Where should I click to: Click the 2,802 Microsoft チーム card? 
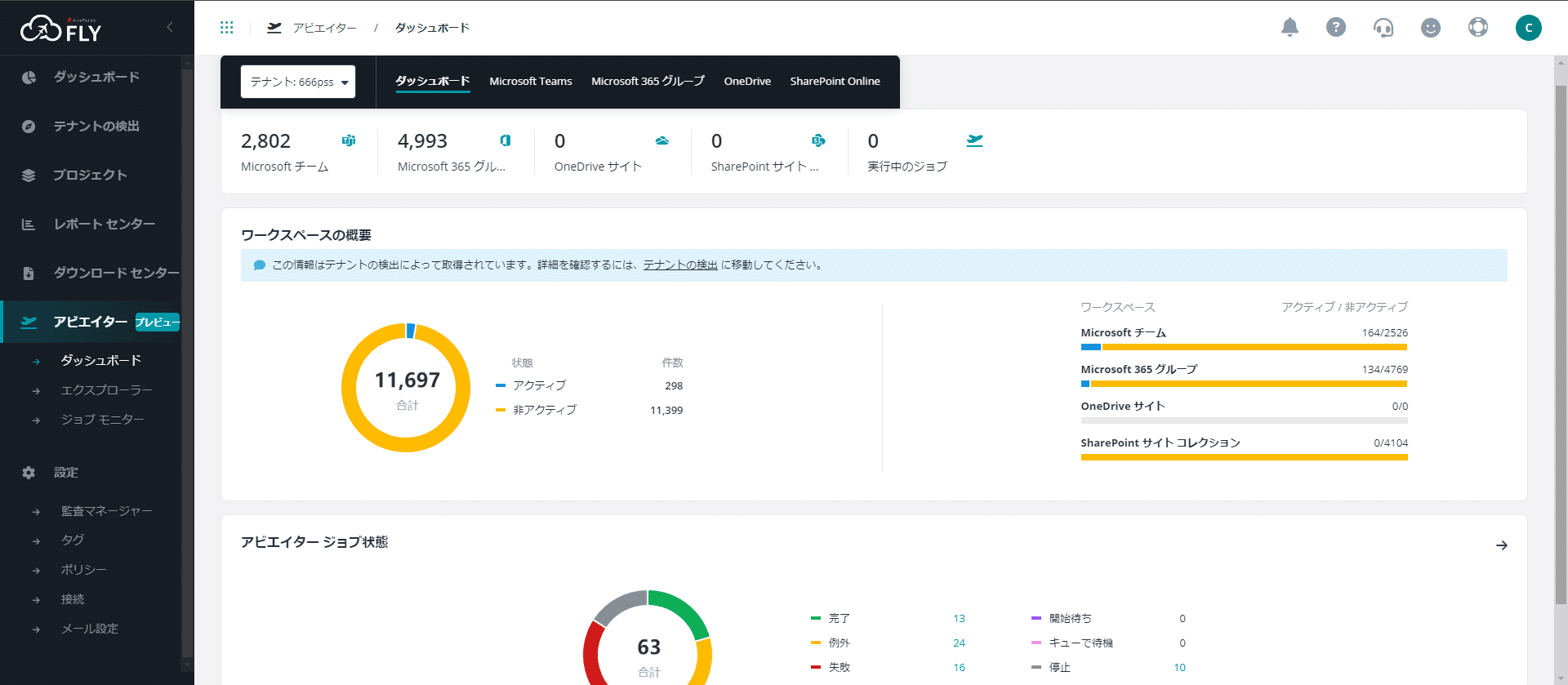(298, 152)
